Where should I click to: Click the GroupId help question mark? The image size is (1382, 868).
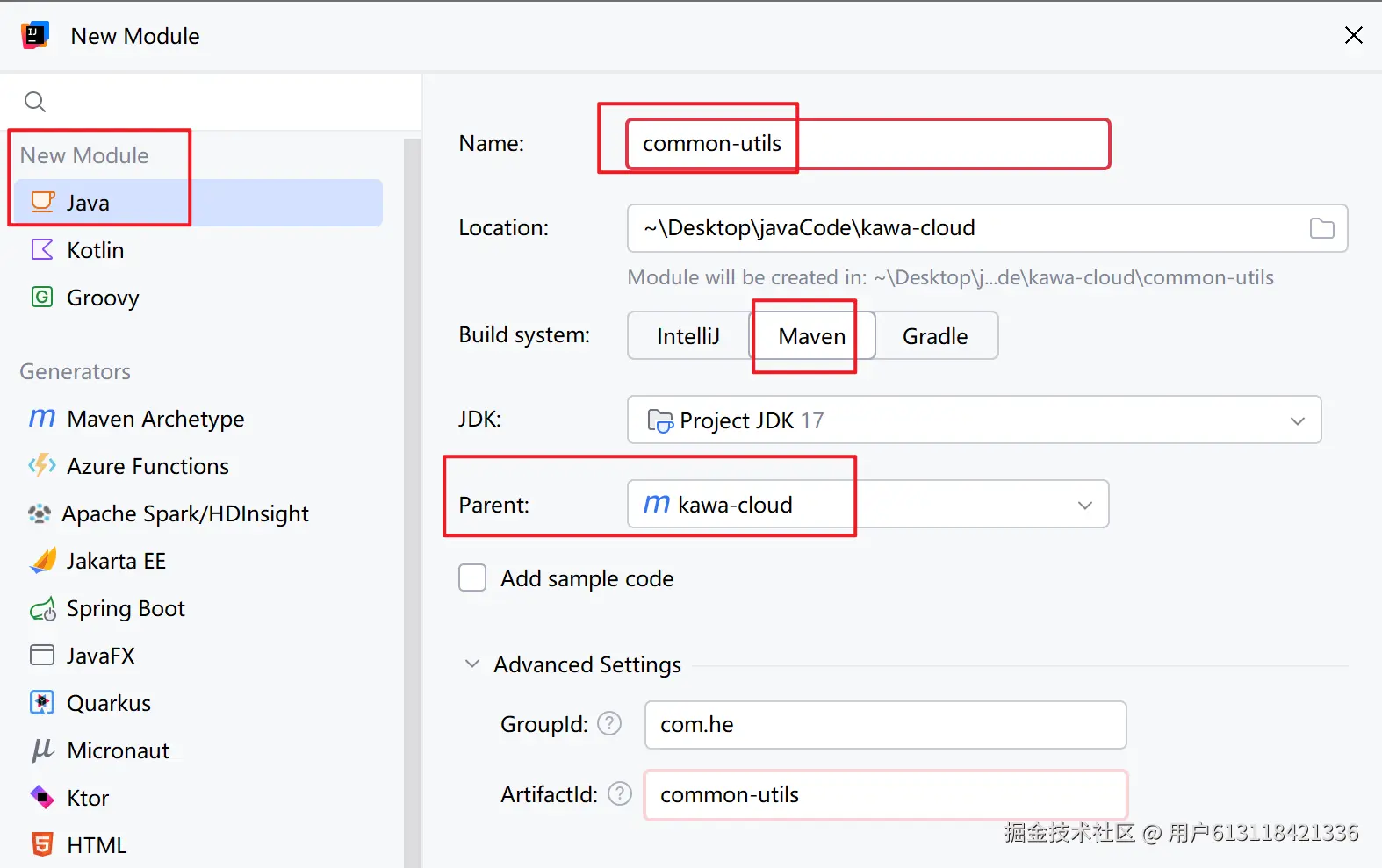pos(609,723)
